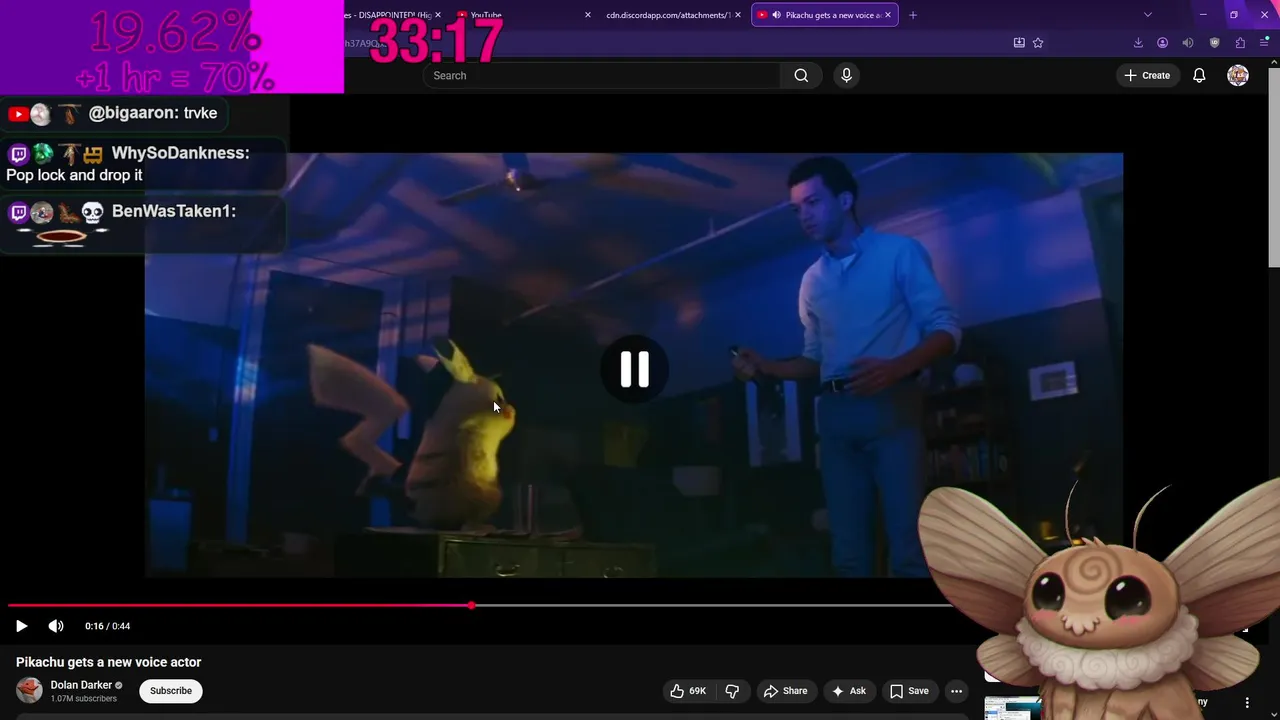Open the browser profile account icon
The height and width of the screenshot is (720, 1280).
[x=1162, y=43]
